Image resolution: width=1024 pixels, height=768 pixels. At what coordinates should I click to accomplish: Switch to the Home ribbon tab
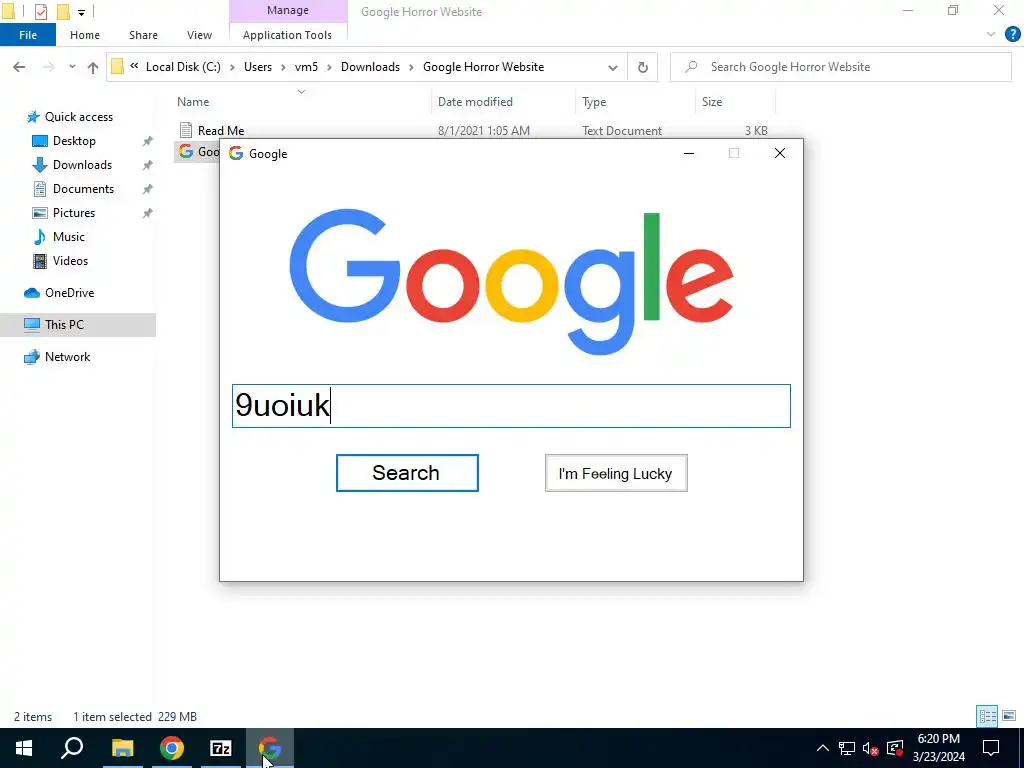(x=85, y=35)
